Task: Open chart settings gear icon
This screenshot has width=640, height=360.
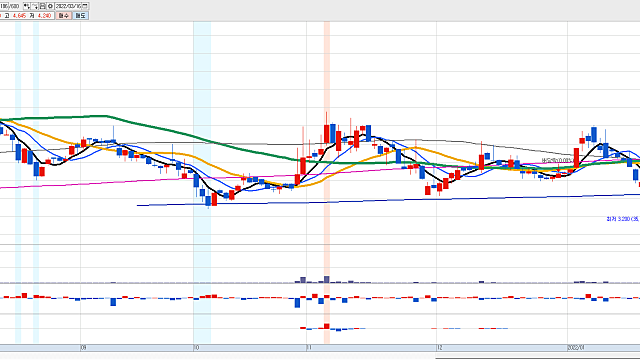Action: pos(50,6)
